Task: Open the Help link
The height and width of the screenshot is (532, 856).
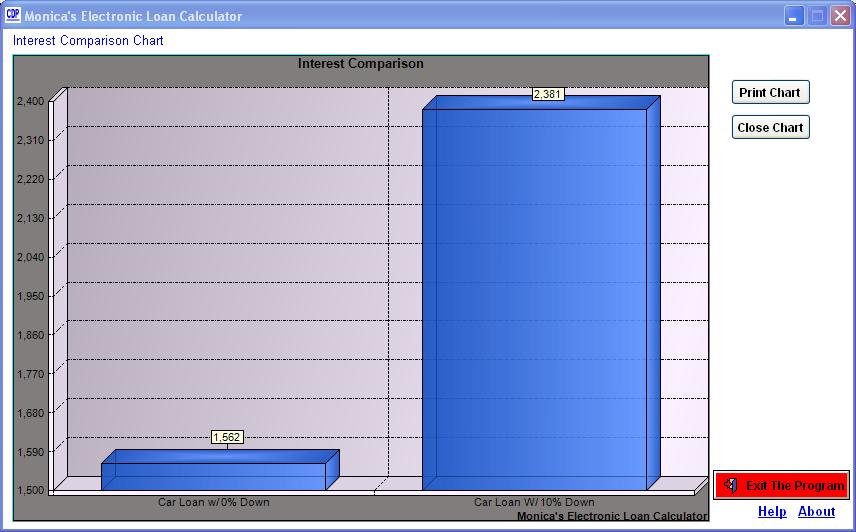Action: [x=772, y=512]
